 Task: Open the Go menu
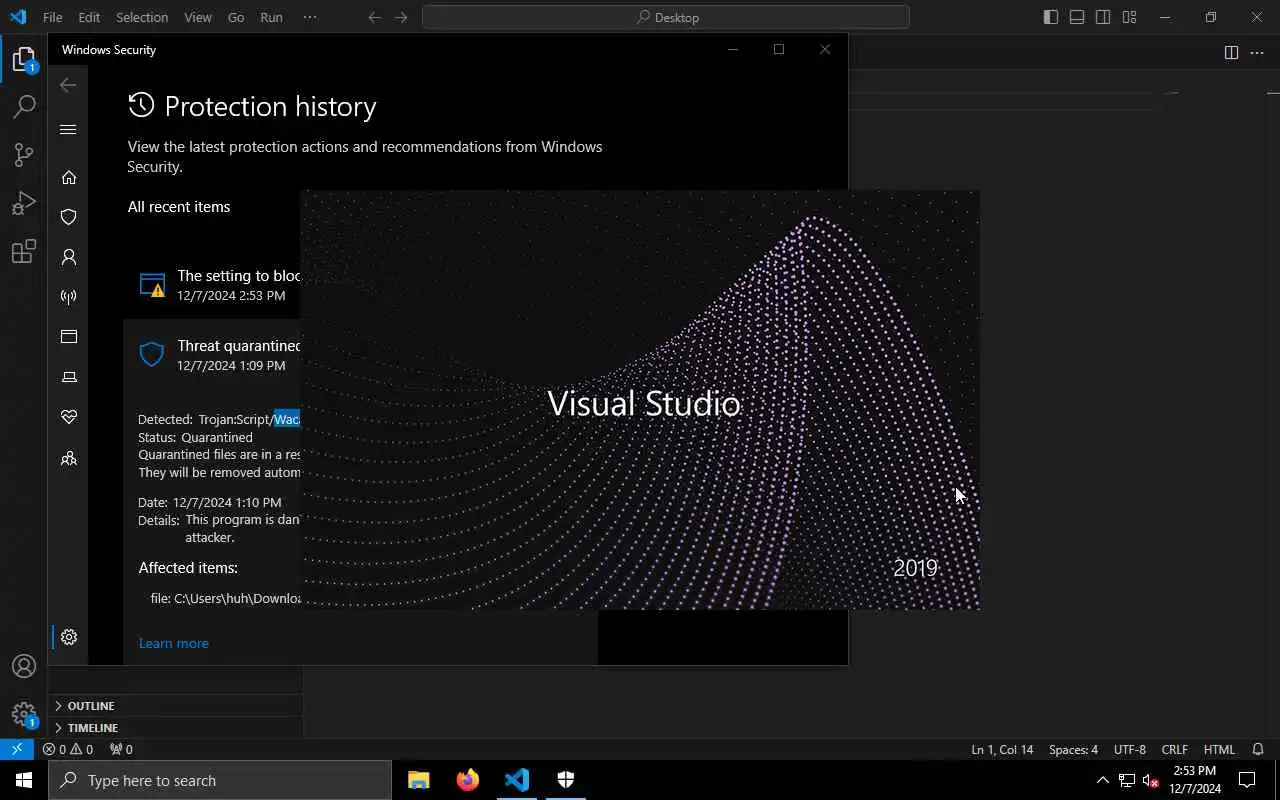(x=236, y=17)
